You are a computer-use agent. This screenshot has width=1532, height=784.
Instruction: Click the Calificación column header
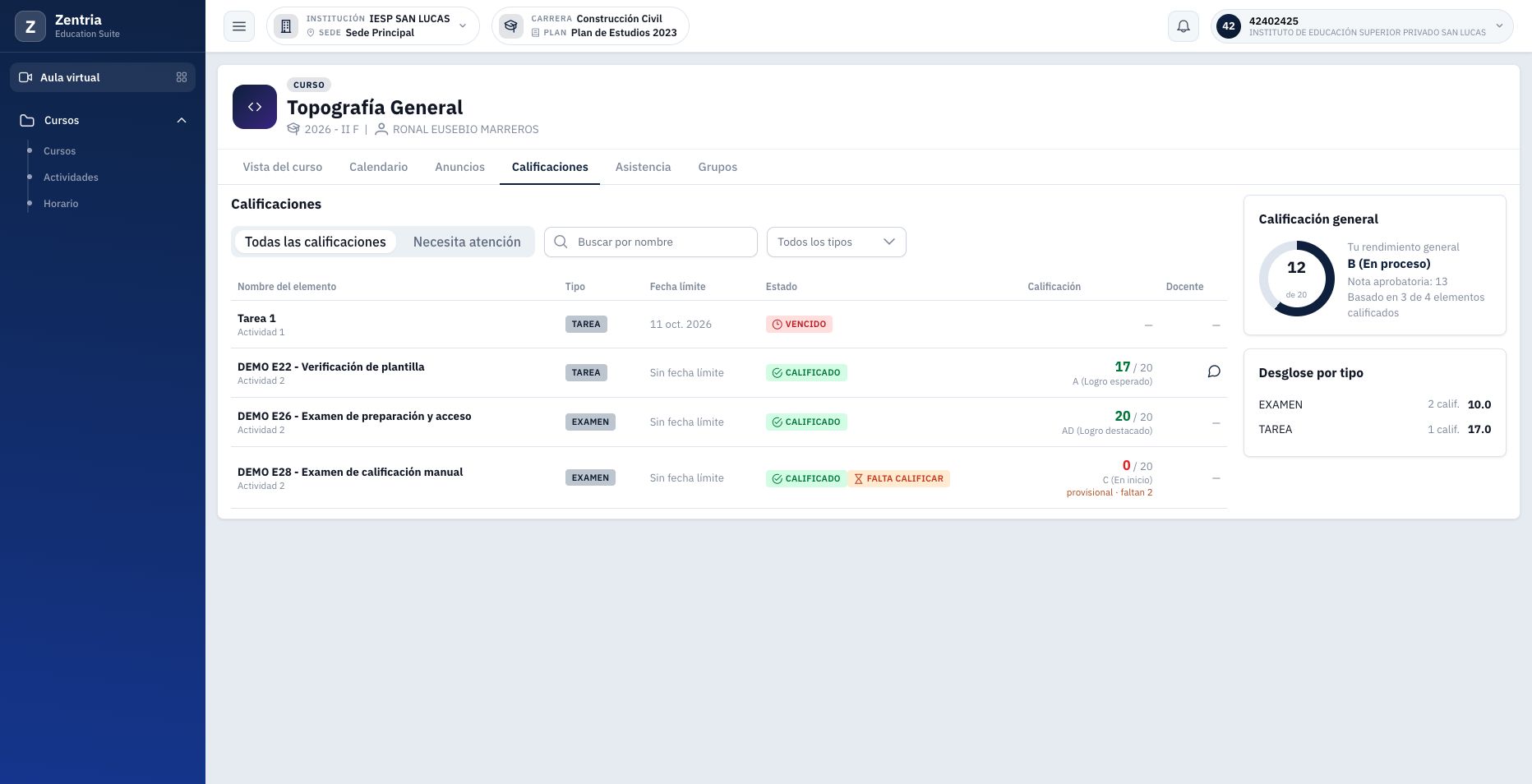tap(1054, 287)
